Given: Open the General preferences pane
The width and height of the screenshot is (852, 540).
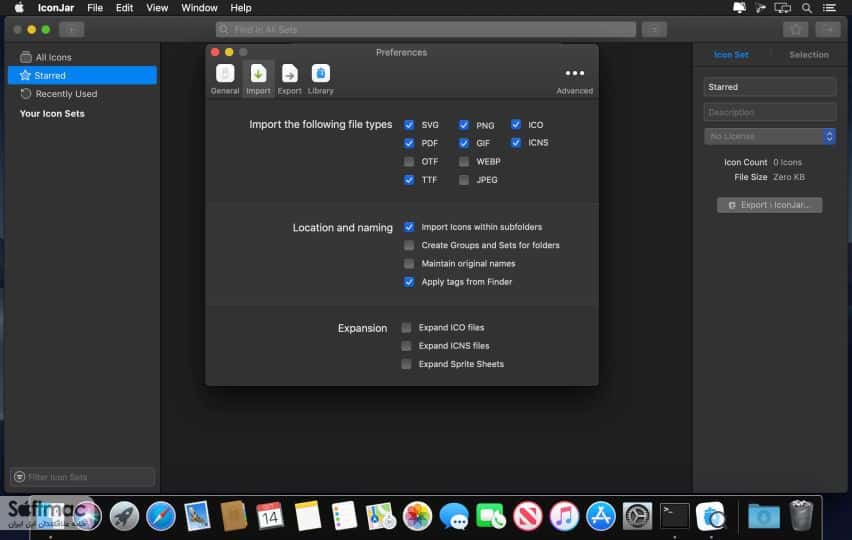Looking at the screenshot, I should pos(225,79).
